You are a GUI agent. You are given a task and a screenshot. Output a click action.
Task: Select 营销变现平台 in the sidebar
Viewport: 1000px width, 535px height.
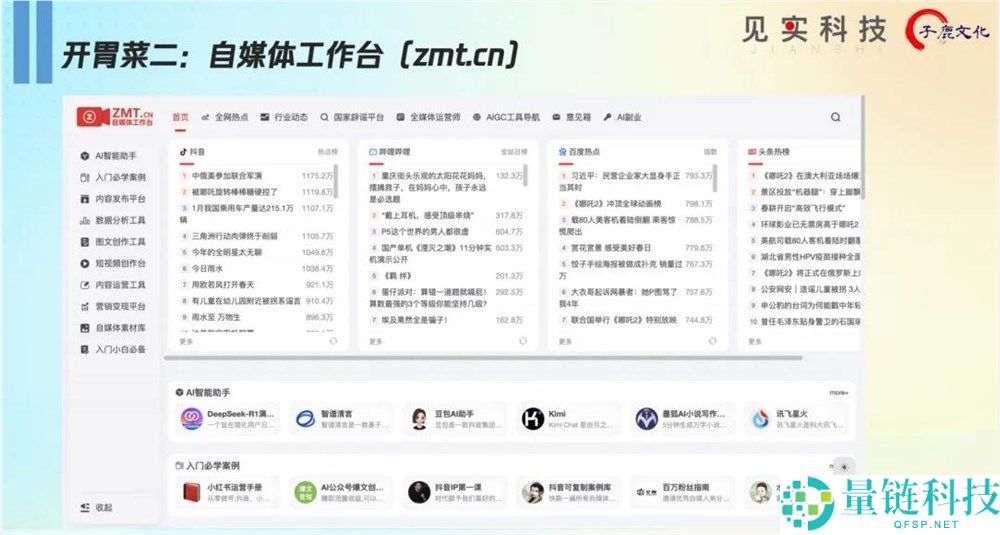click(113, 306)
